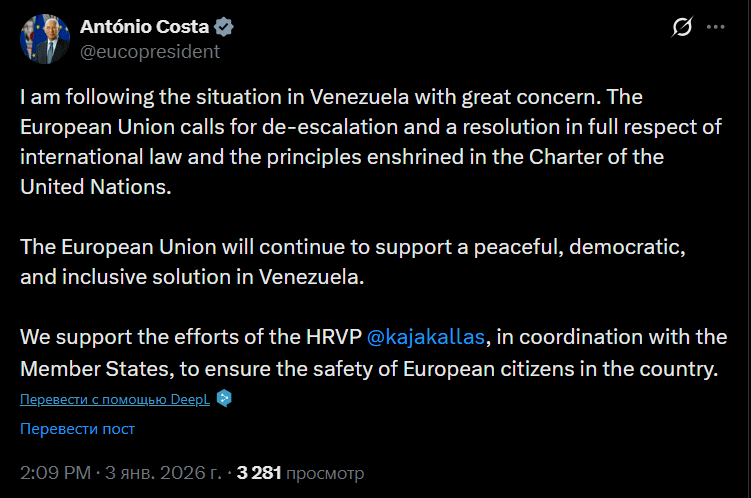Open the three-dot More options menu
Image resolution: width=751 pixels, height=498 pixels.
pos(716,28)
